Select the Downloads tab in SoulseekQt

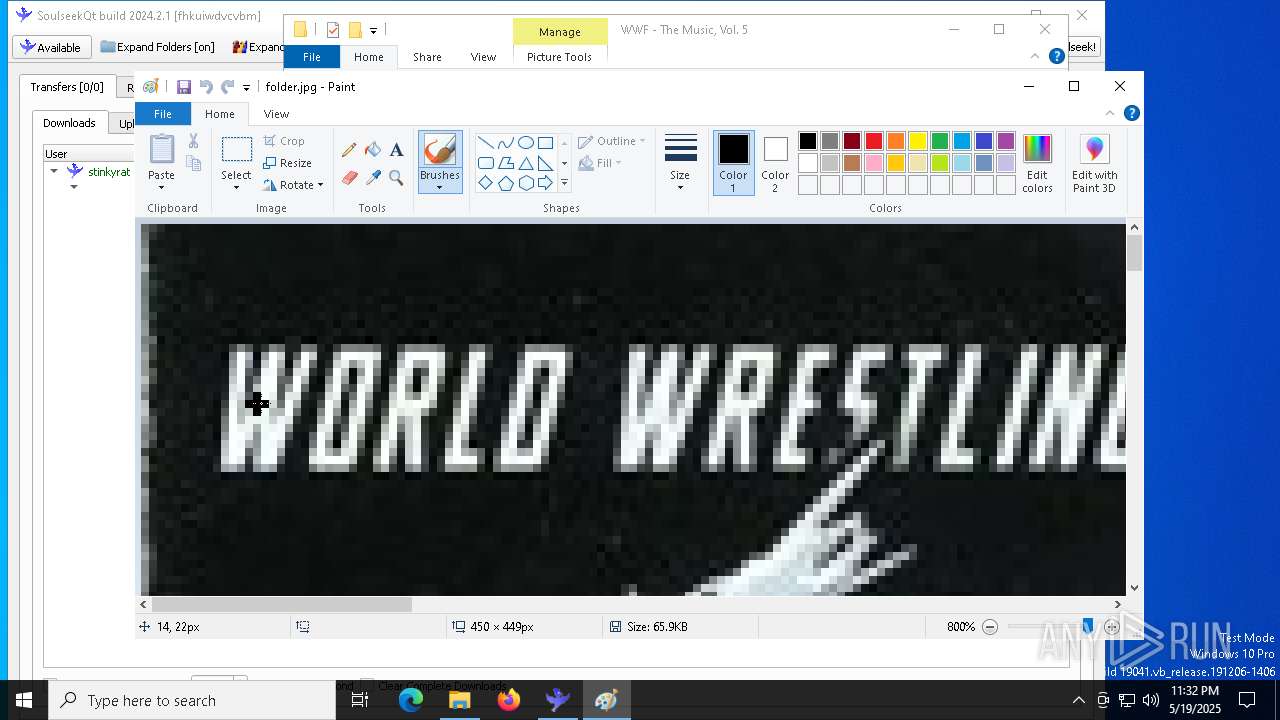tap(69, 123)
